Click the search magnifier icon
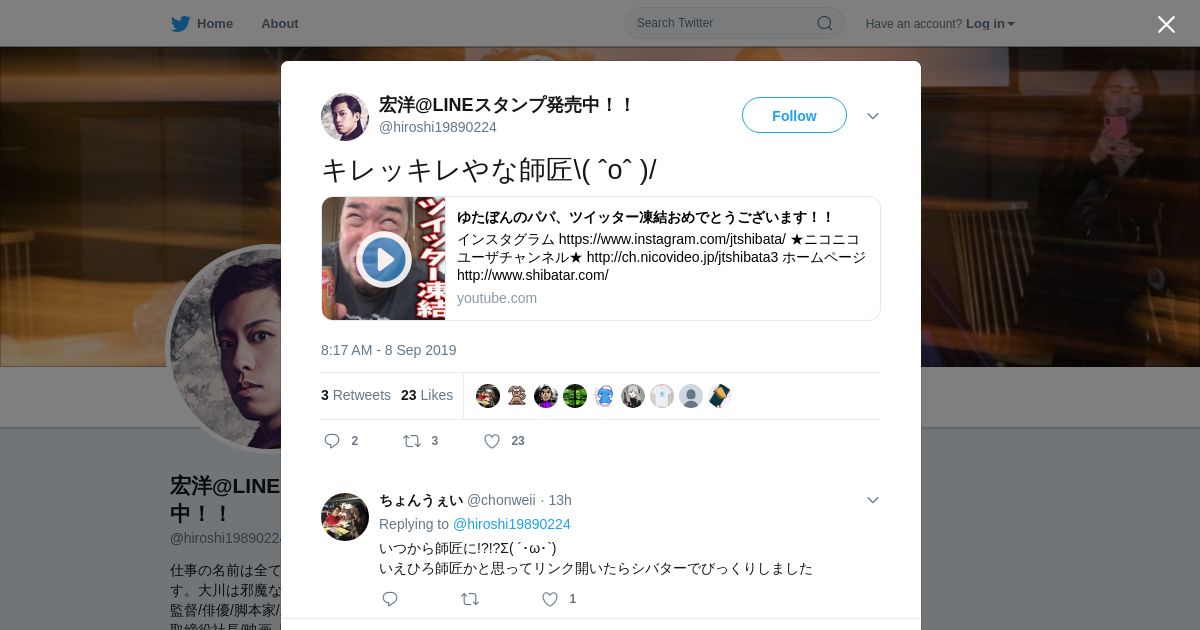Image resolution: width=1200 pixels, height=630 pixels. point(825,23)
